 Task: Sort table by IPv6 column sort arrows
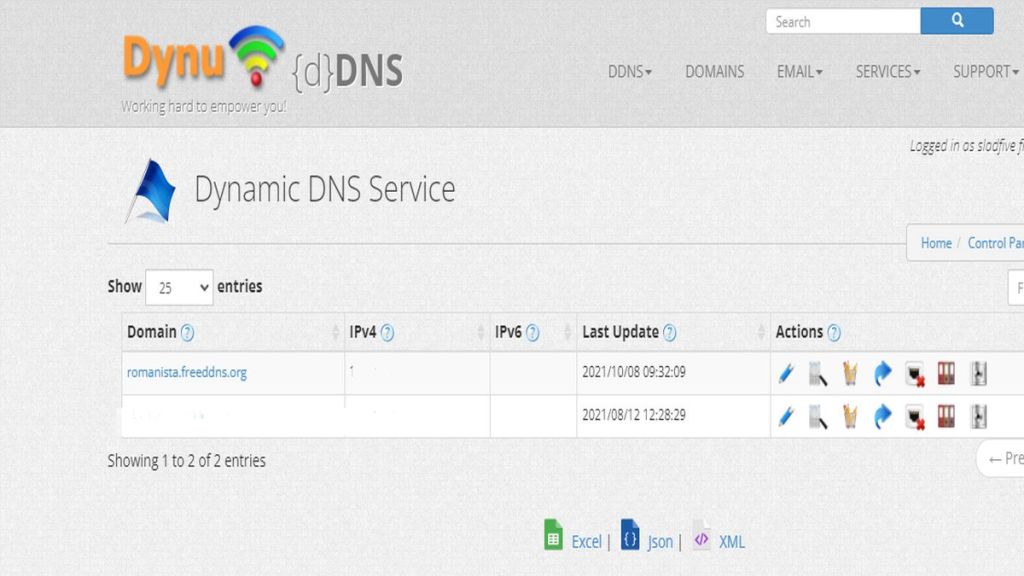[x=567, y=332]
